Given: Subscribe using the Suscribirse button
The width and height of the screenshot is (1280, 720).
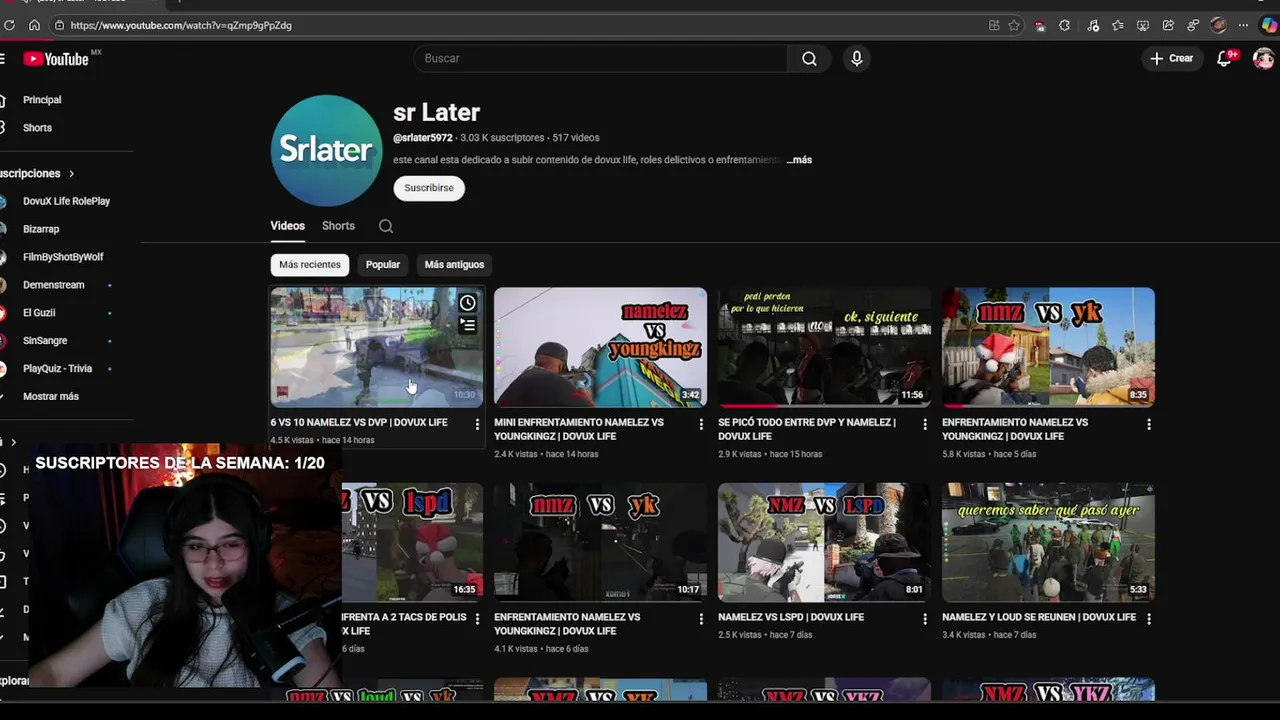Looking at the screenshot, I should click(x=429, y=188).
